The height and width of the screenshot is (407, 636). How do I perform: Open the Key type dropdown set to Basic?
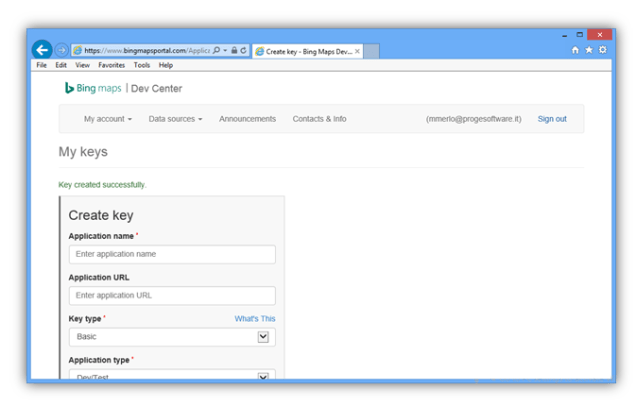coord(172,337)
